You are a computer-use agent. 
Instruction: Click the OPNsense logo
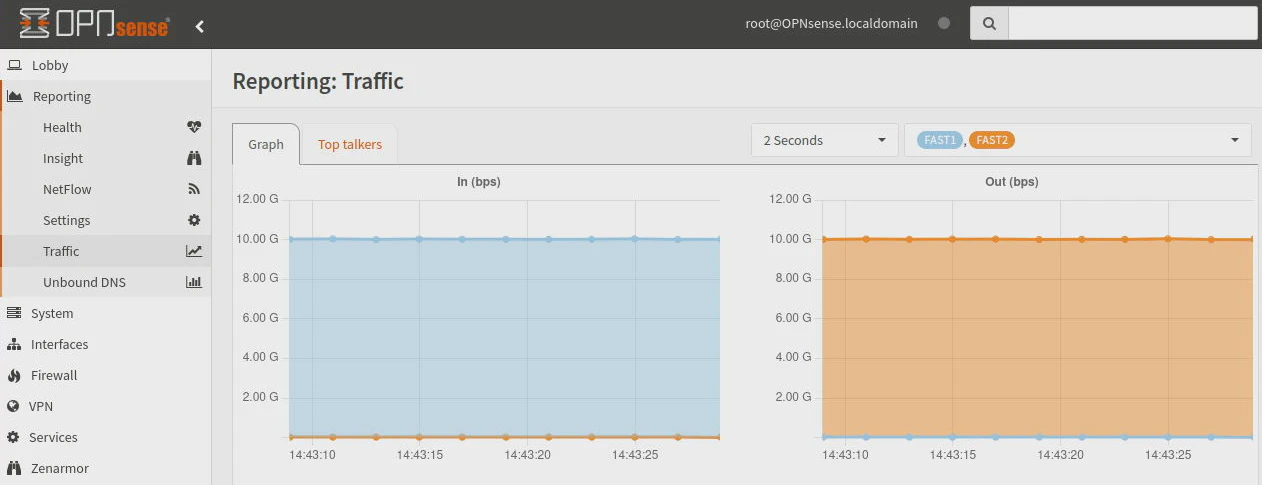pyautogui.click(x=94, y=25)
